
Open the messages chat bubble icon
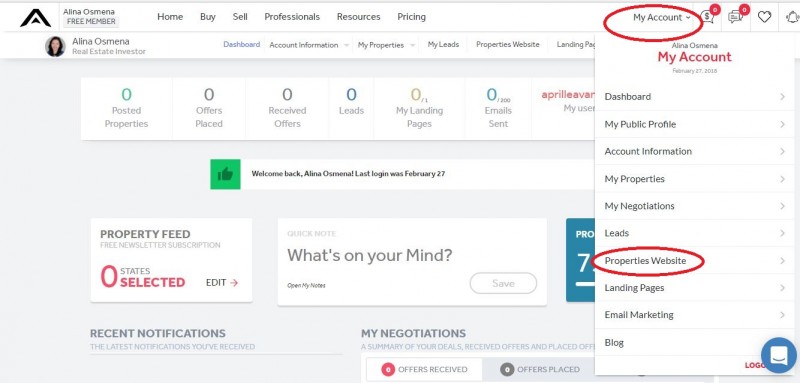[x=735, y=17]
